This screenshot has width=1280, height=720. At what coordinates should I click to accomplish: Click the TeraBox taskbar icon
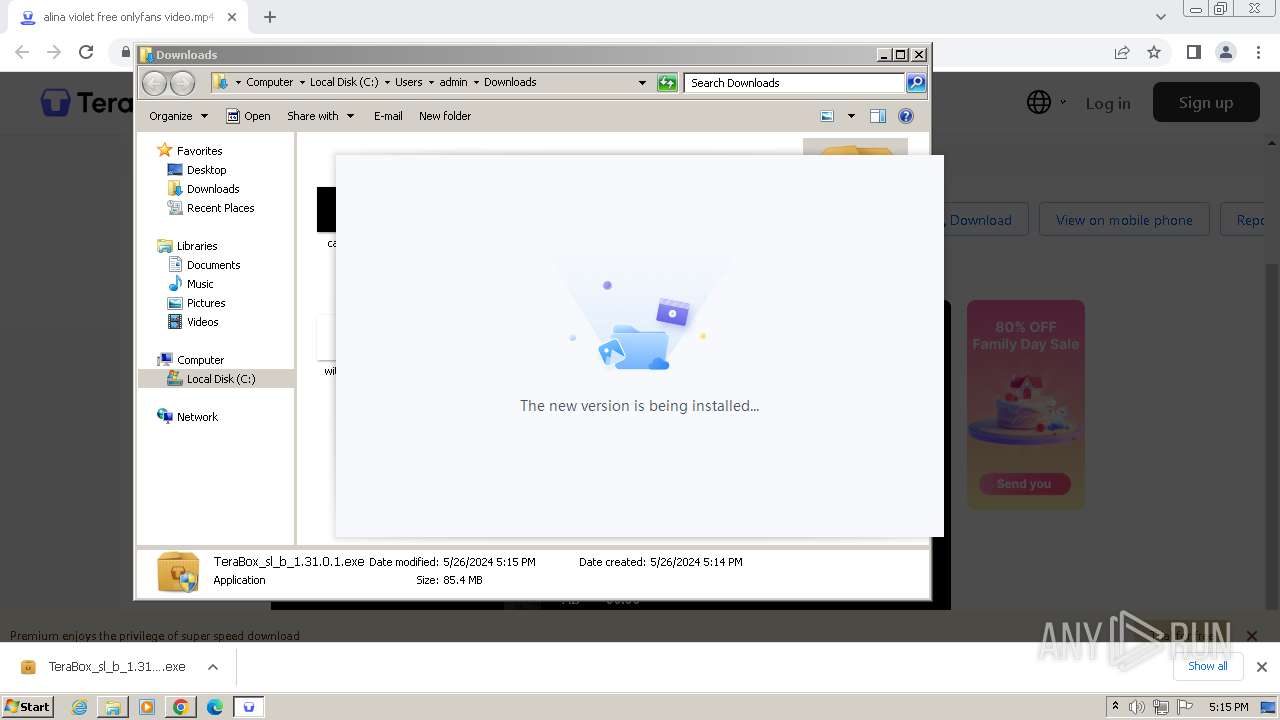[249, 707]
